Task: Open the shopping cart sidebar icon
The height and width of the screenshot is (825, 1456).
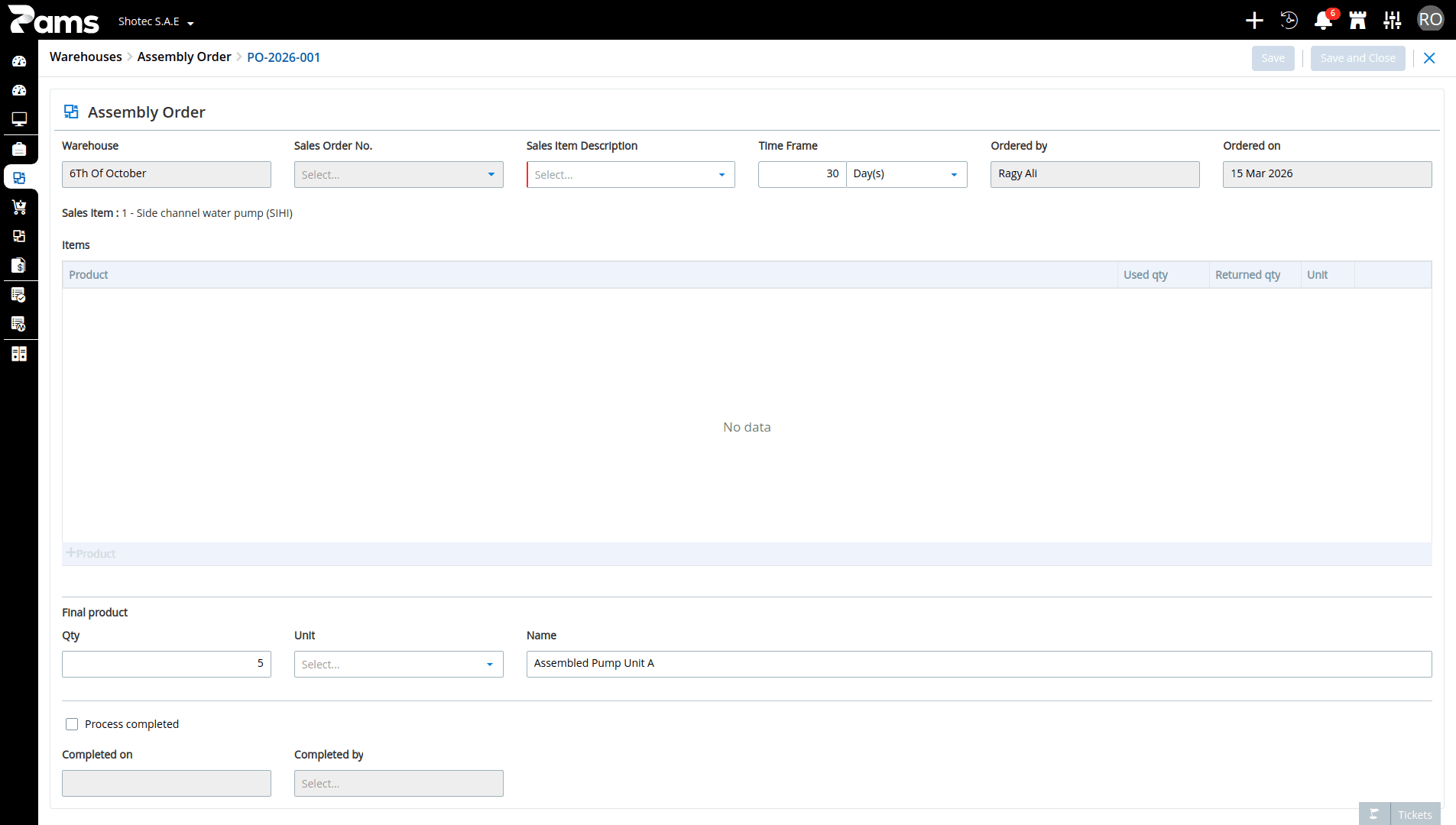Action: click(x=19, y=207)
